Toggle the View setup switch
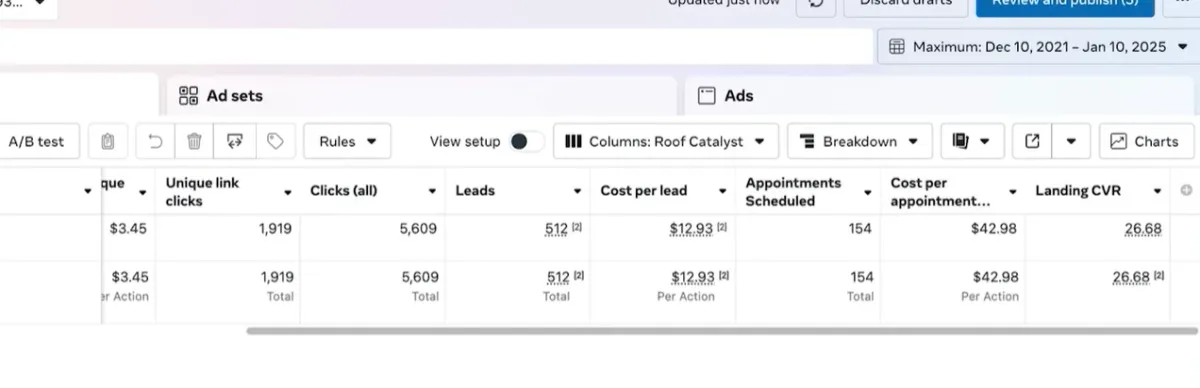1200x388 pixels. point(526,142)
